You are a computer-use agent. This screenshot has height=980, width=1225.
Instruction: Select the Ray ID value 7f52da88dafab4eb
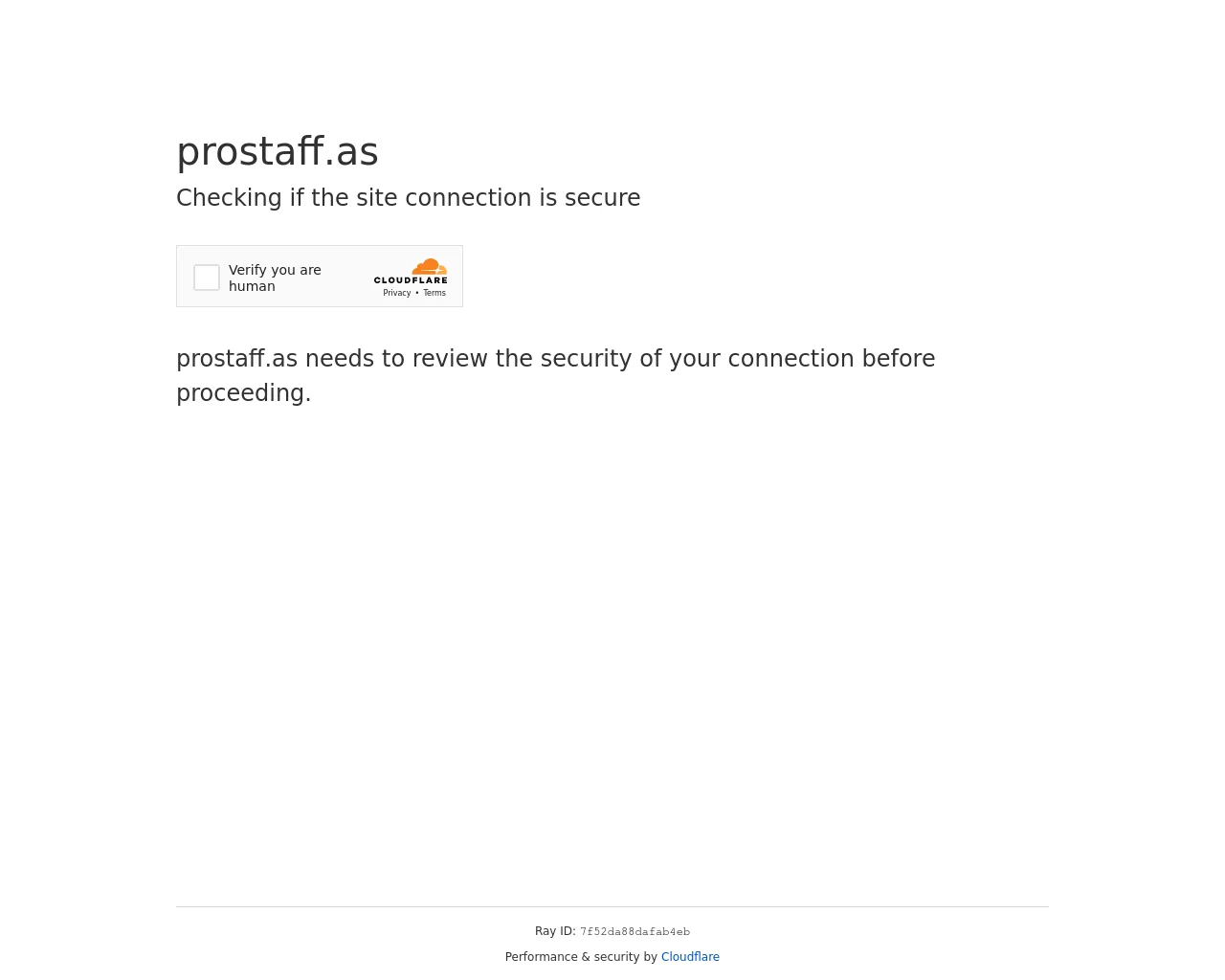click(635, 932)
